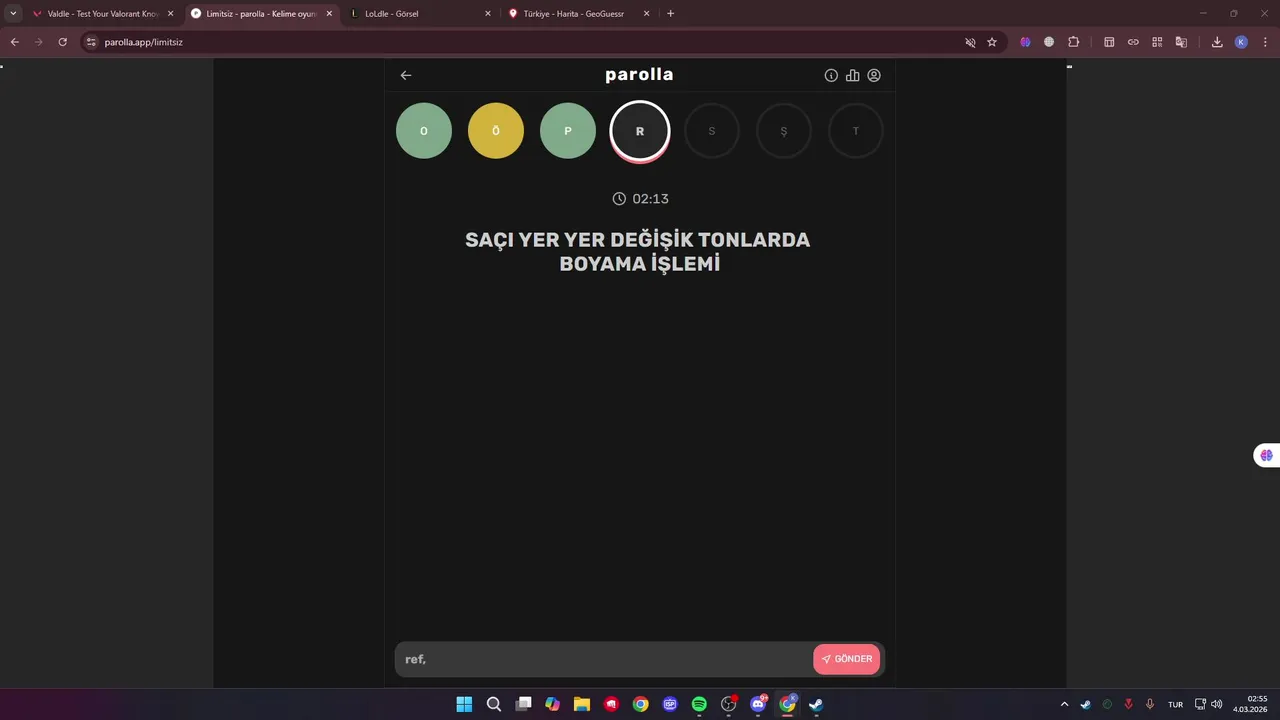Open the layout panel extension icon
The height and width of the screenshot is (720, 1280).
[1109, 42]
